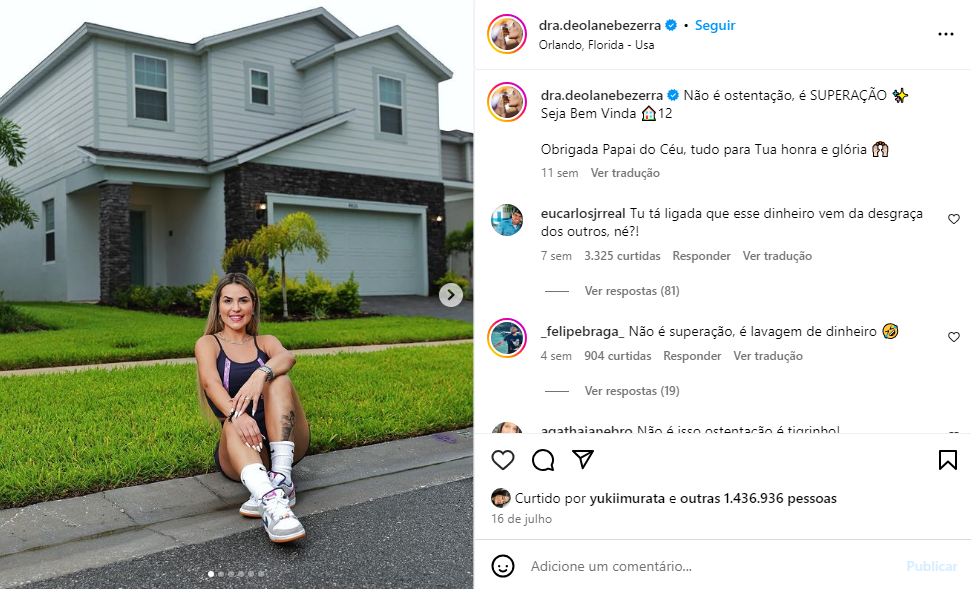Reply to the eucarlosjrreal comment
Image resolution: width=971 pixels, height=589 pixels.
[x=701, y=256]
